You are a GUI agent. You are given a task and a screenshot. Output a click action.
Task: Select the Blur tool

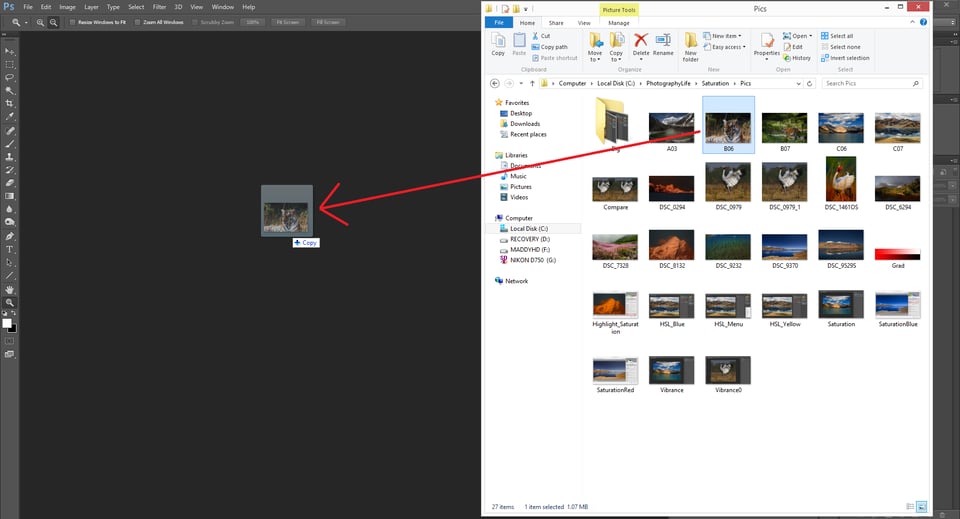point(9,209)
